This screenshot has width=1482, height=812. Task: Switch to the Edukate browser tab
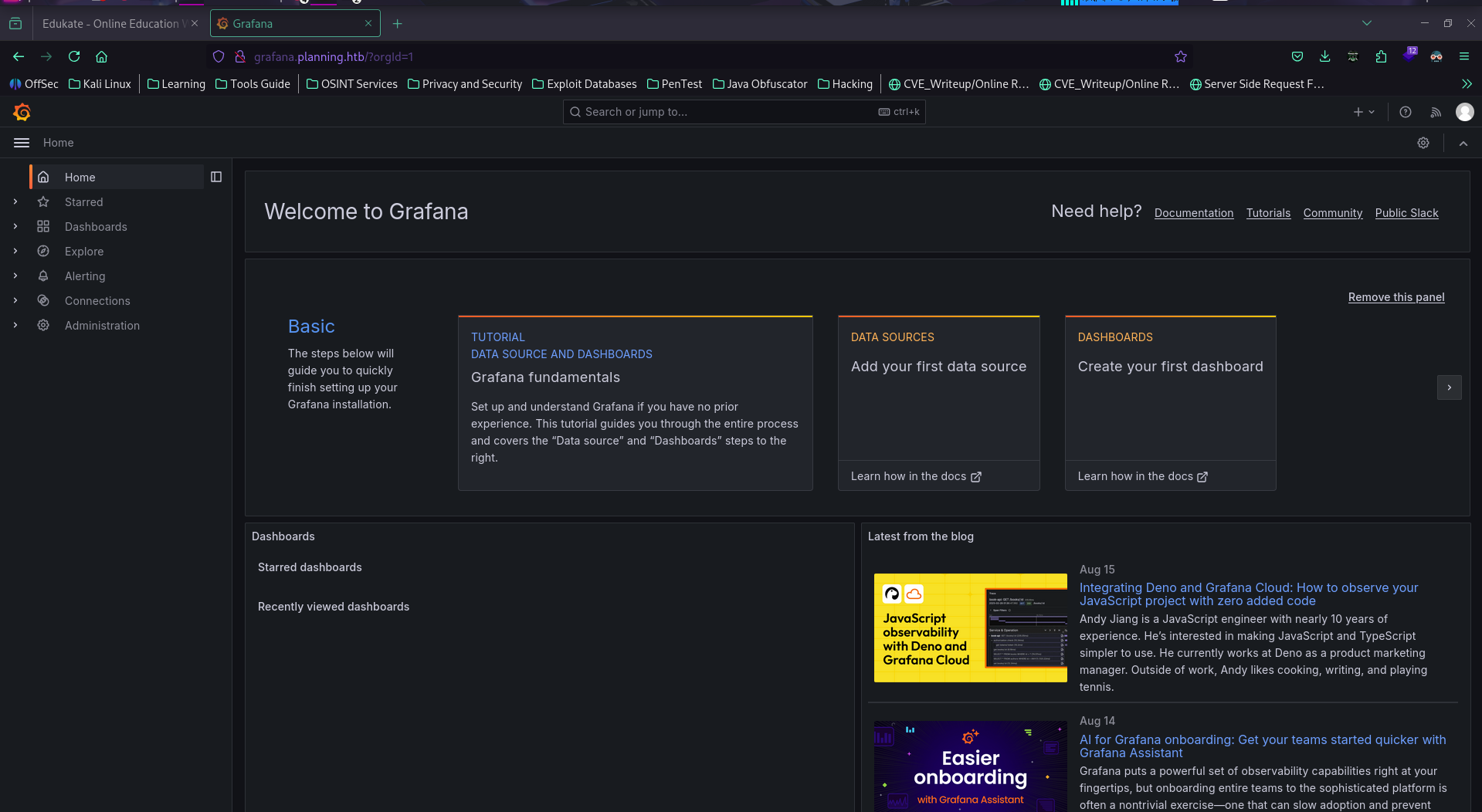click(110, 24)
